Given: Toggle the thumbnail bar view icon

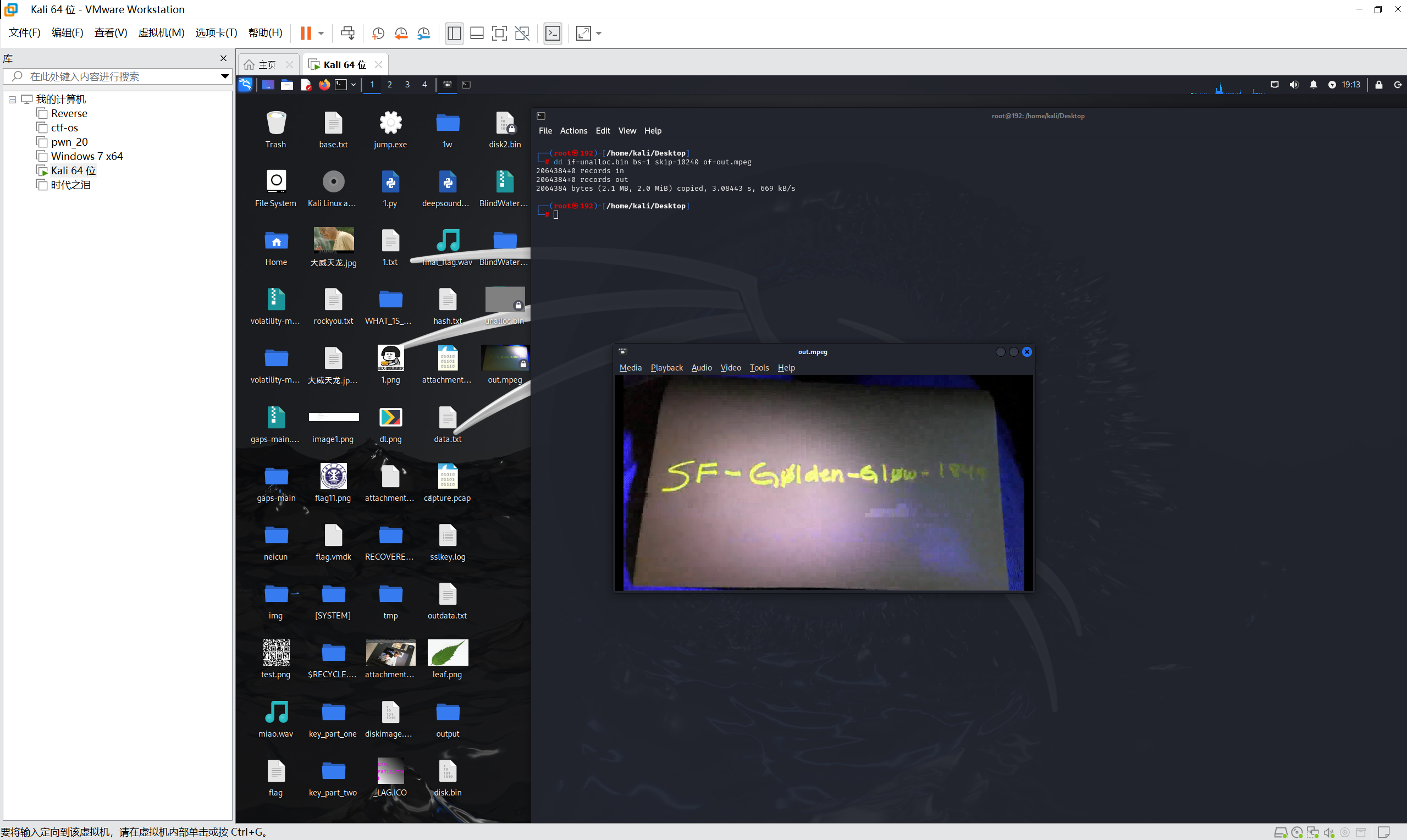Looking at the screenshot, I should click(477, 34).
